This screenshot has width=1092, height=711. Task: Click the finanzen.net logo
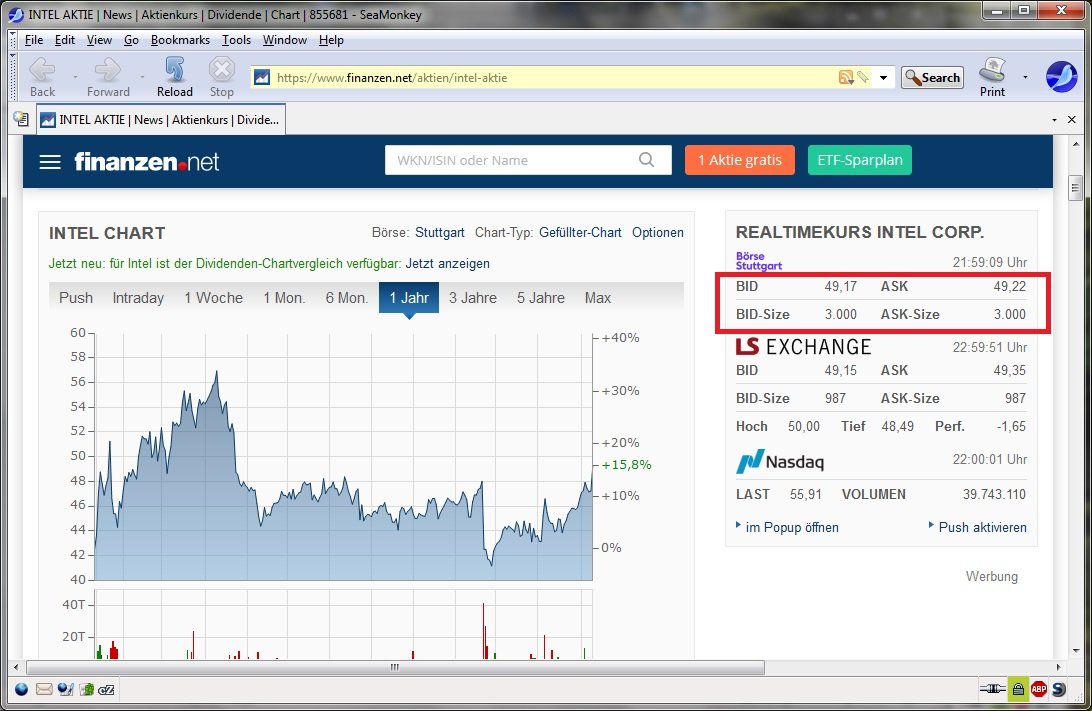pyautogui.click(x=146, y=162)
